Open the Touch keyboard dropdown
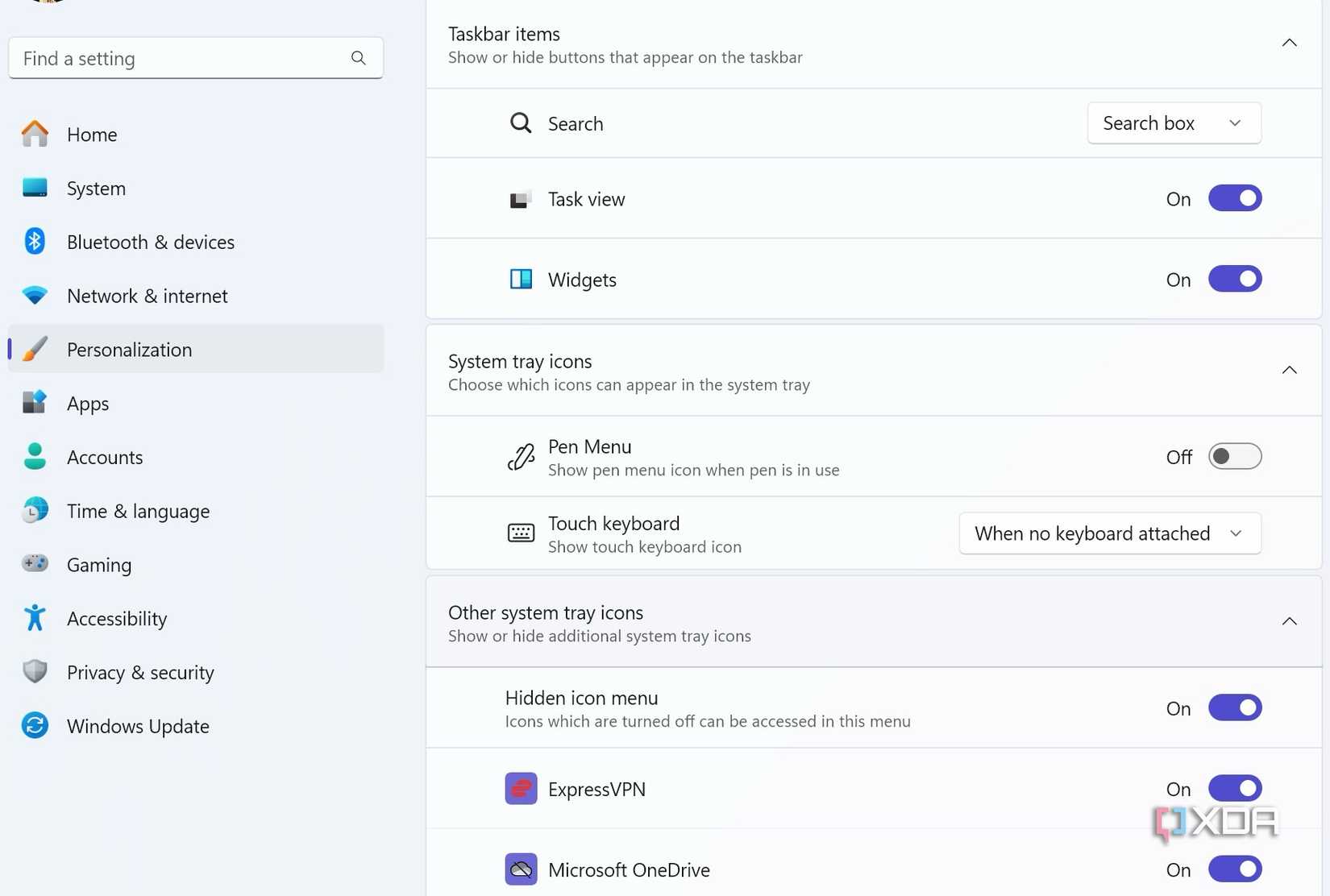 point(1110,533)
